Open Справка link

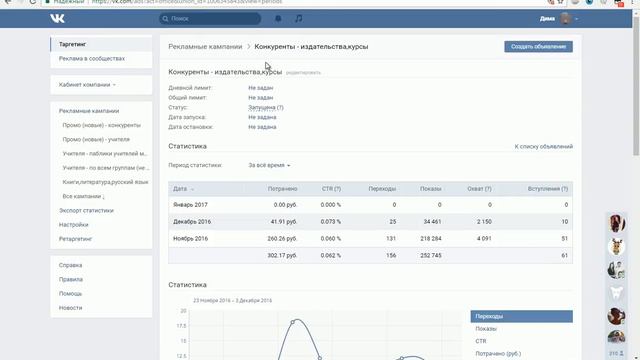pos(70,265)
